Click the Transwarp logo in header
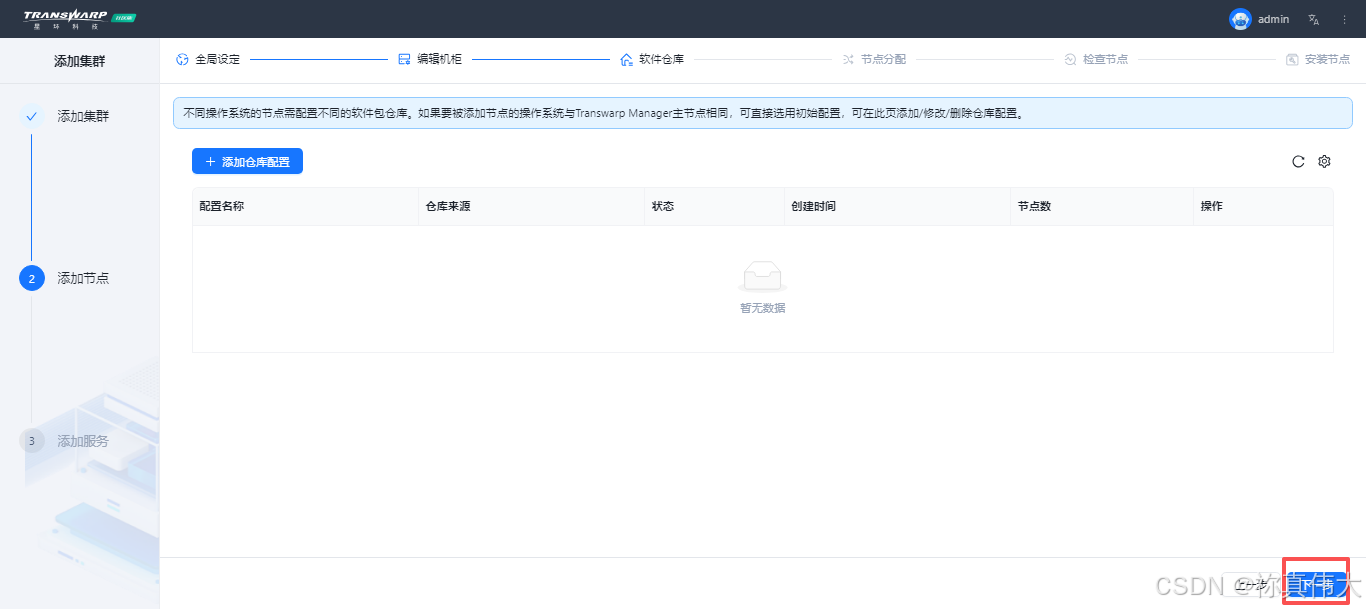 click(80, 19)
